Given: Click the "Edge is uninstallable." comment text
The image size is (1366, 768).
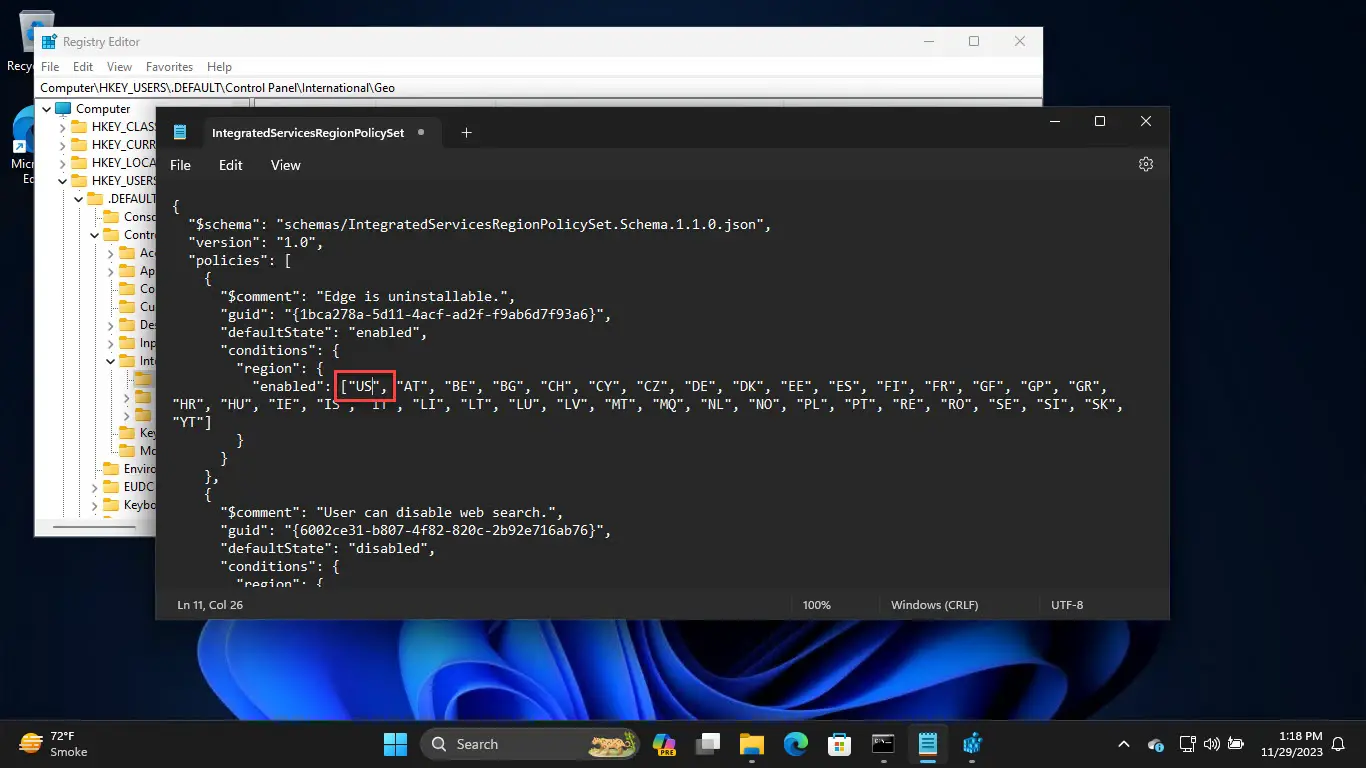Looking at the screenshot, I should (x=414, y=296).
